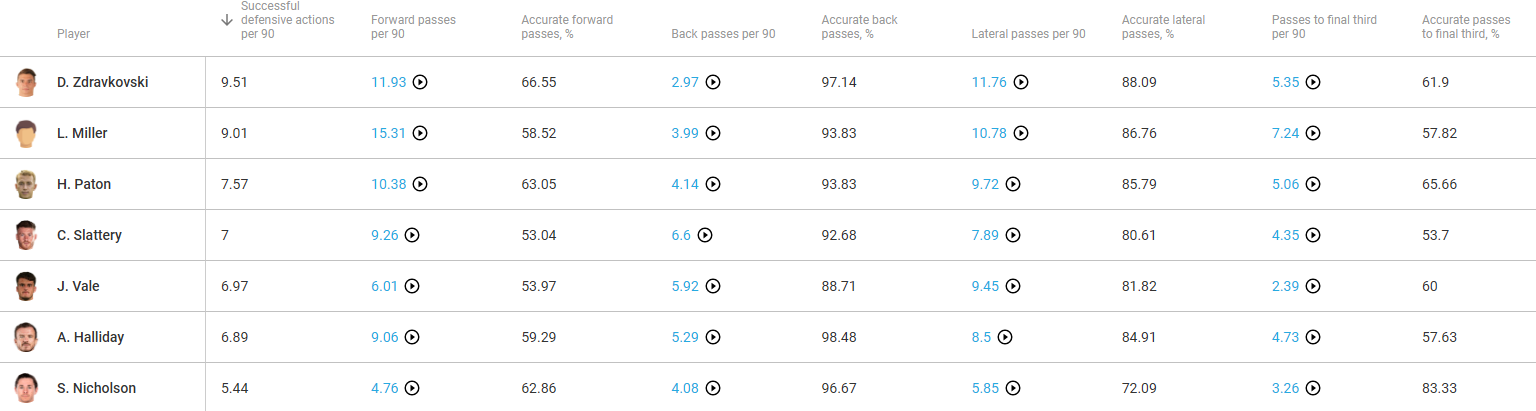Play video for Miller's final third passes
1536x411 pixels.
click(1313, 134)
